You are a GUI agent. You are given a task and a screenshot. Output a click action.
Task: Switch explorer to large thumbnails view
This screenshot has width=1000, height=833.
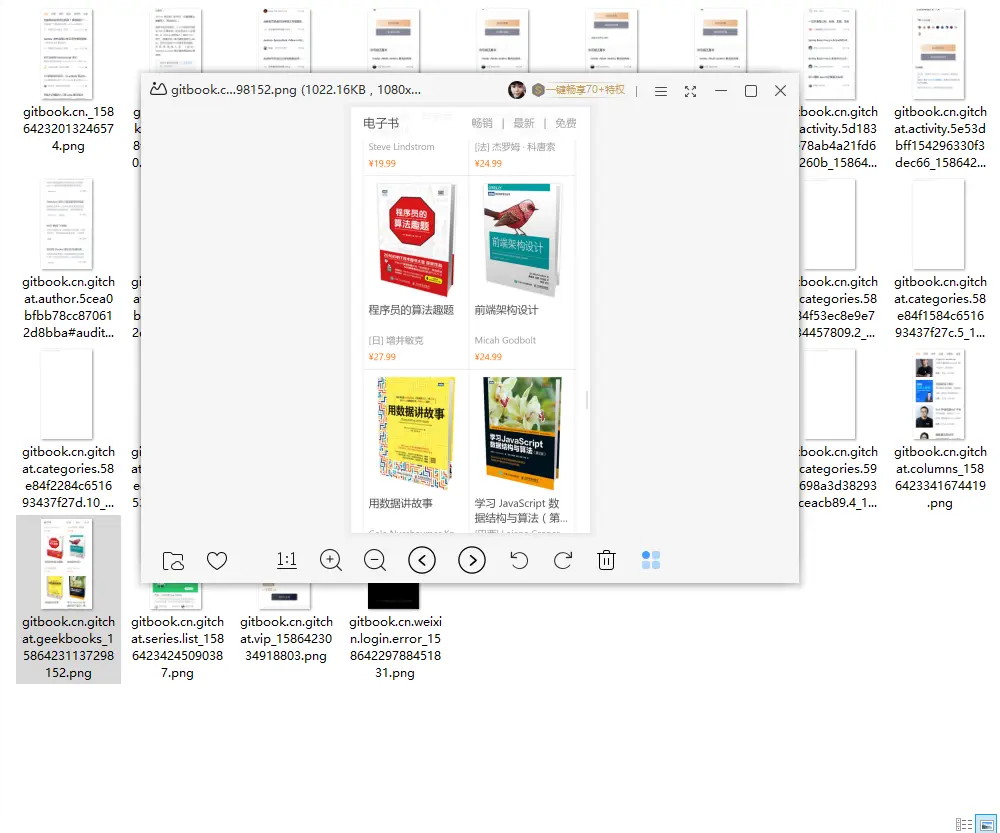point(987,824)
